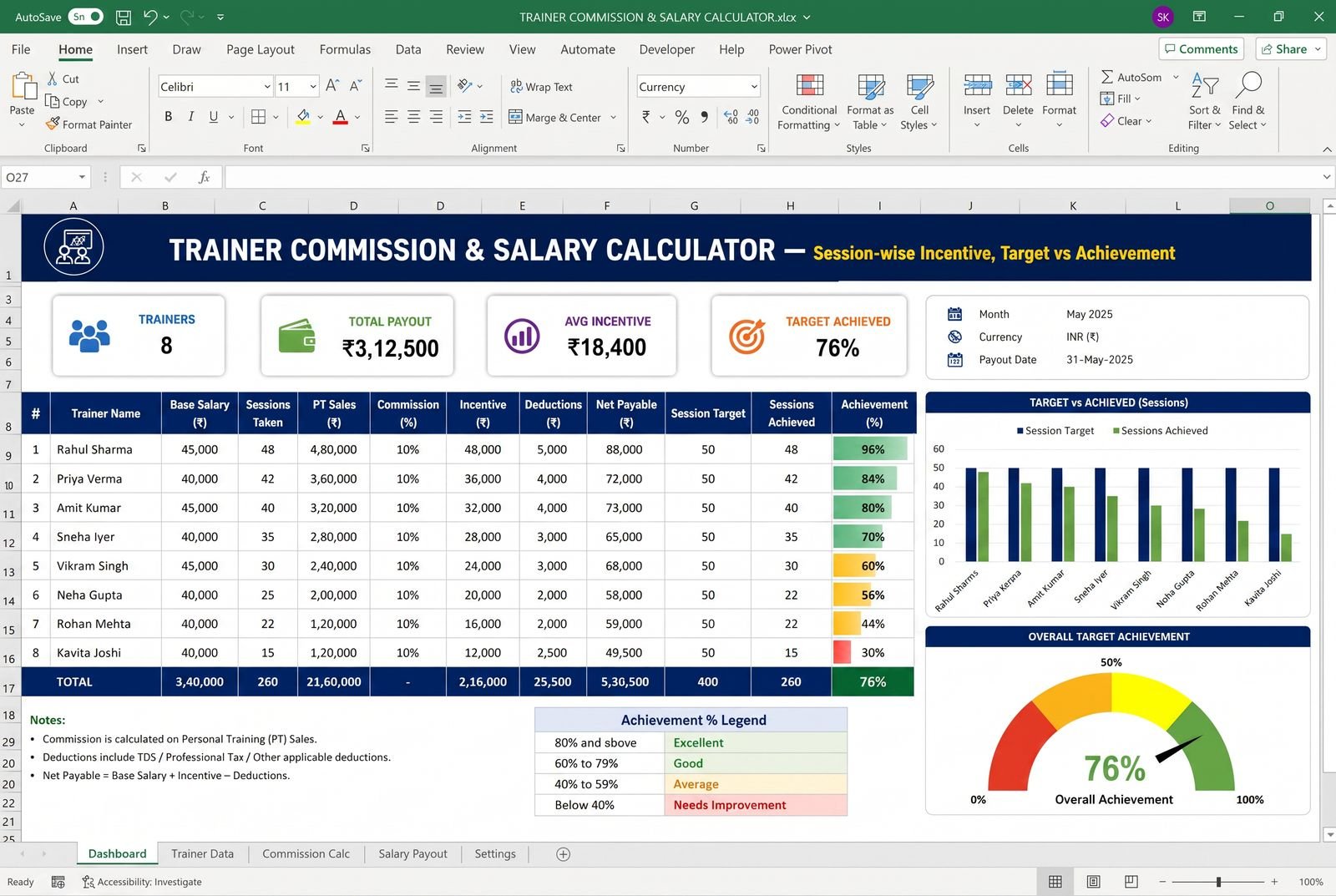Expand the Paste options arrow
Viewport: 1336px width, 896px height.
(22, 125)
